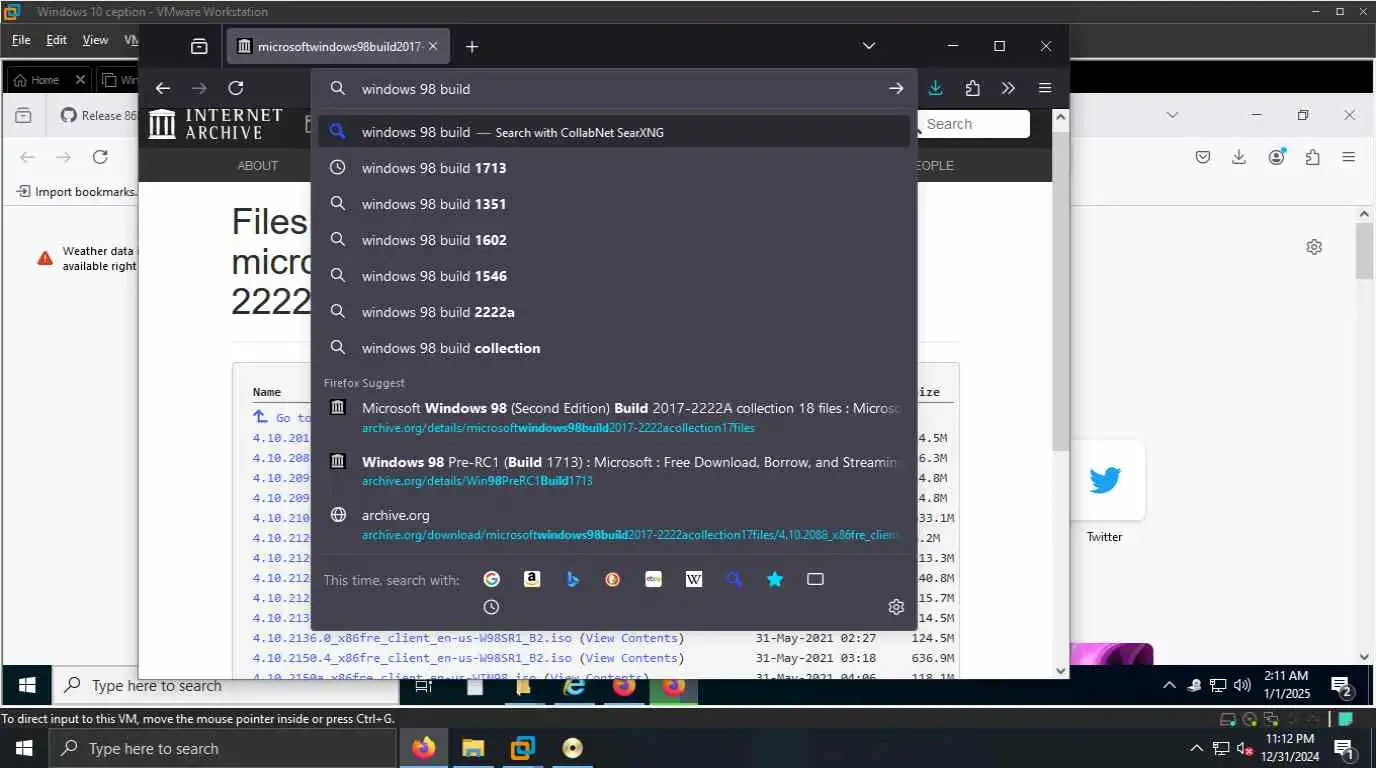
Task: Choose suggestion windows 98 build 1351
Action: click(x=615, y=204)
